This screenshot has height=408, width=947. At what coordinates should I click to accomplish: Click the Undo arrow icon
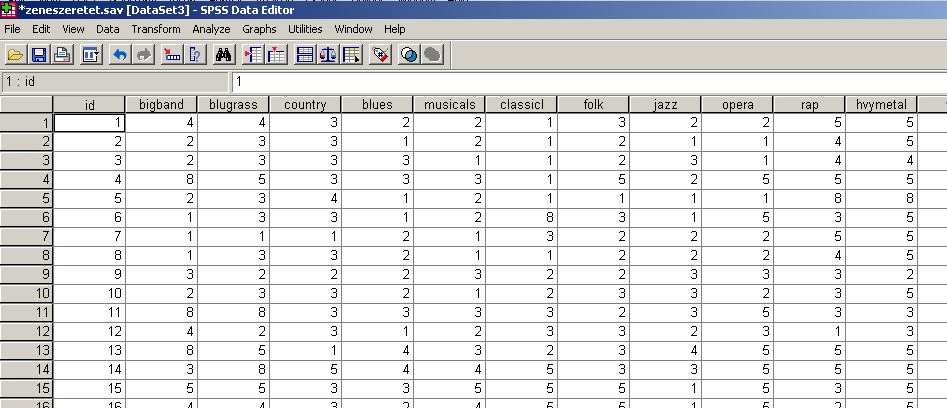click(119, 54)
